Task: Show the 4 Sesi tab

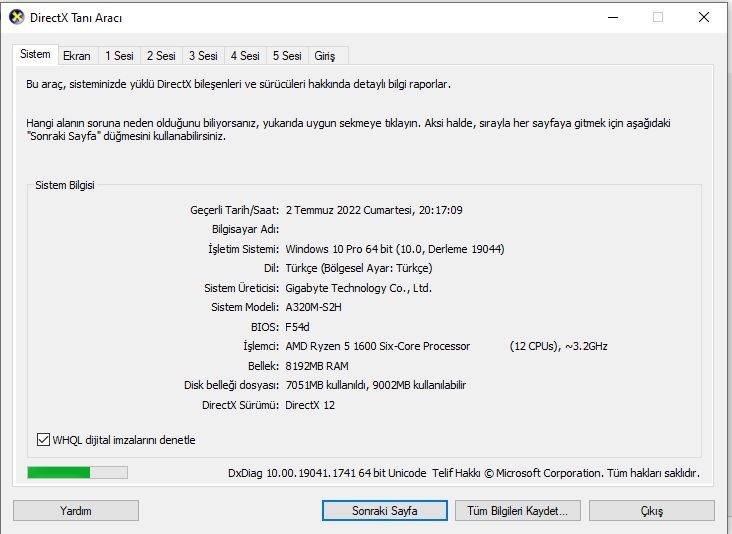Action: click(x=245, y=56)
